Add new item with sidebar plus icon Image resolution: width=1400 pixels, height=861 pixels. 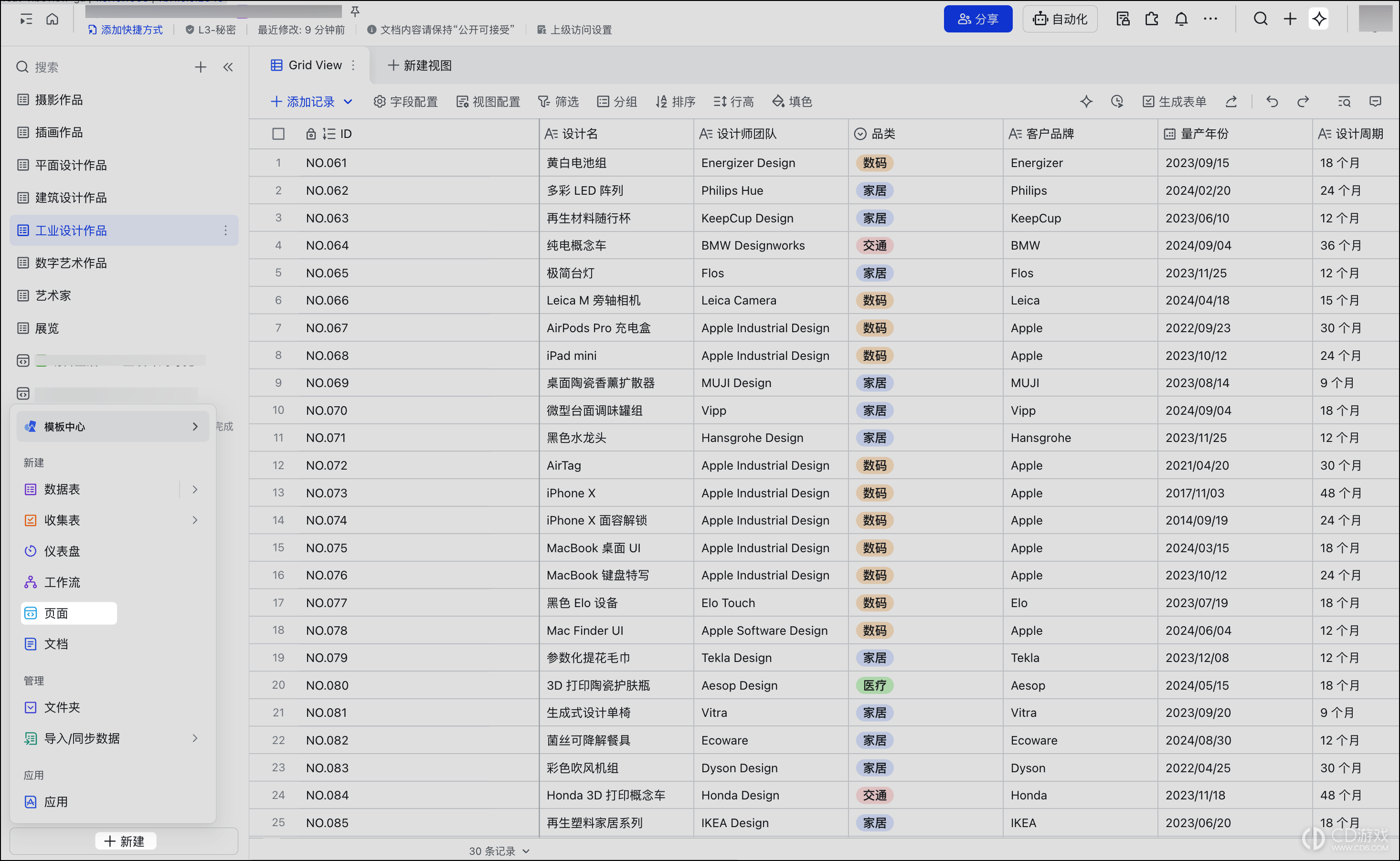pyautogui.click(x=201, y=67)
